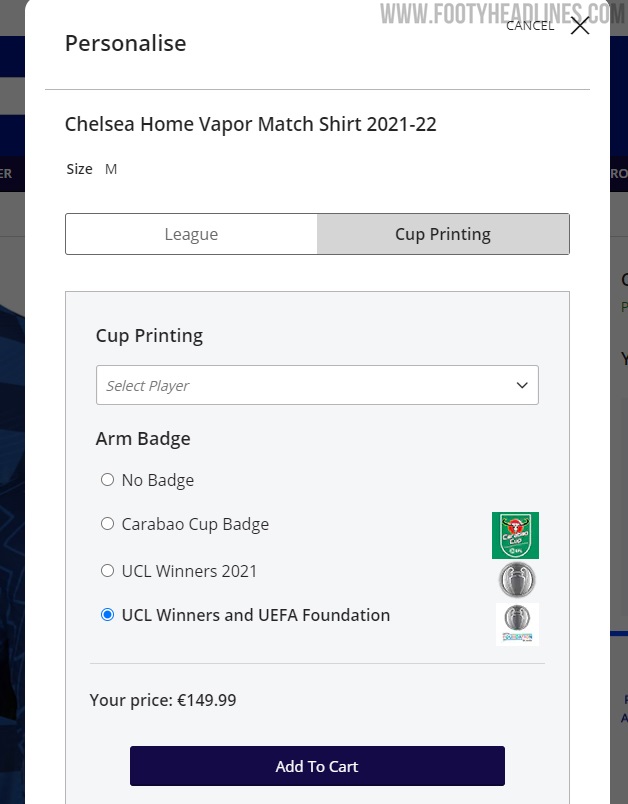Pick UCL Winners and UEFA Foundation radio option
The height and width of the screenshot is (804, 628).
[108, 615]
